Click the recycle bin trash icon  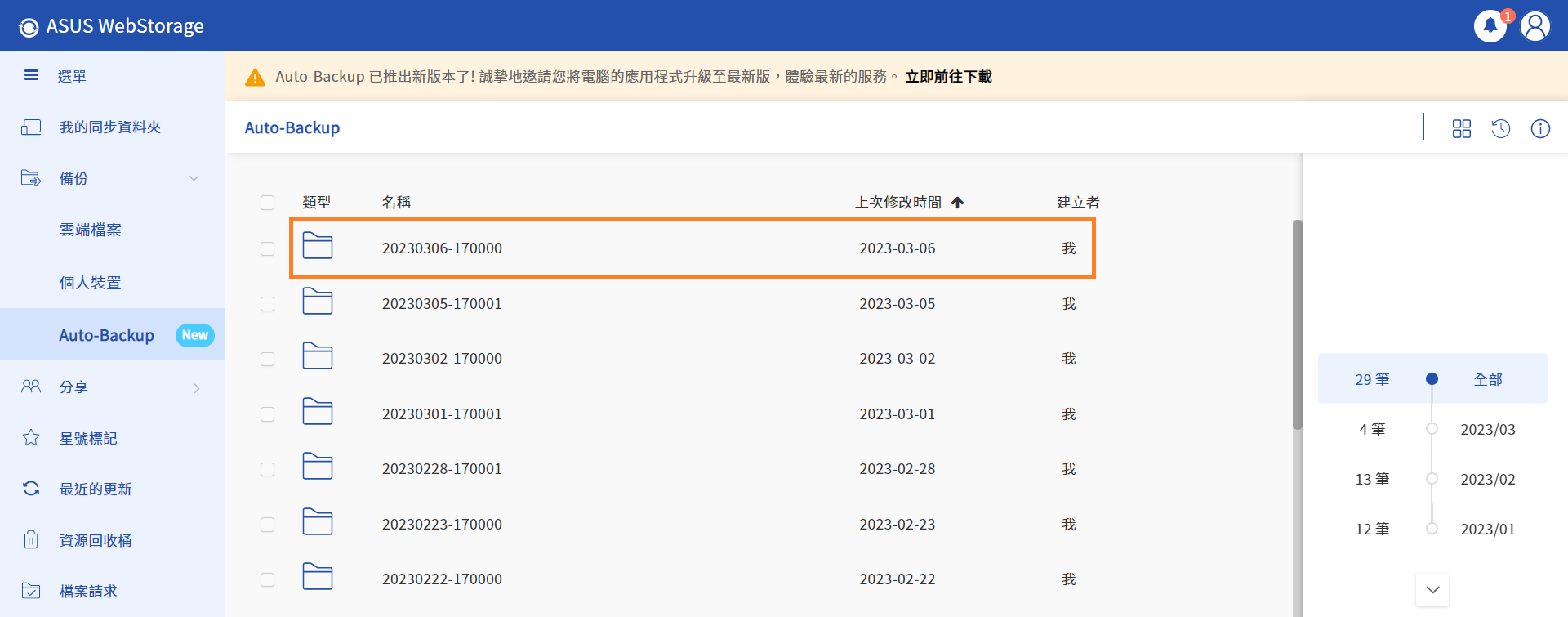(x=31, y=539)
